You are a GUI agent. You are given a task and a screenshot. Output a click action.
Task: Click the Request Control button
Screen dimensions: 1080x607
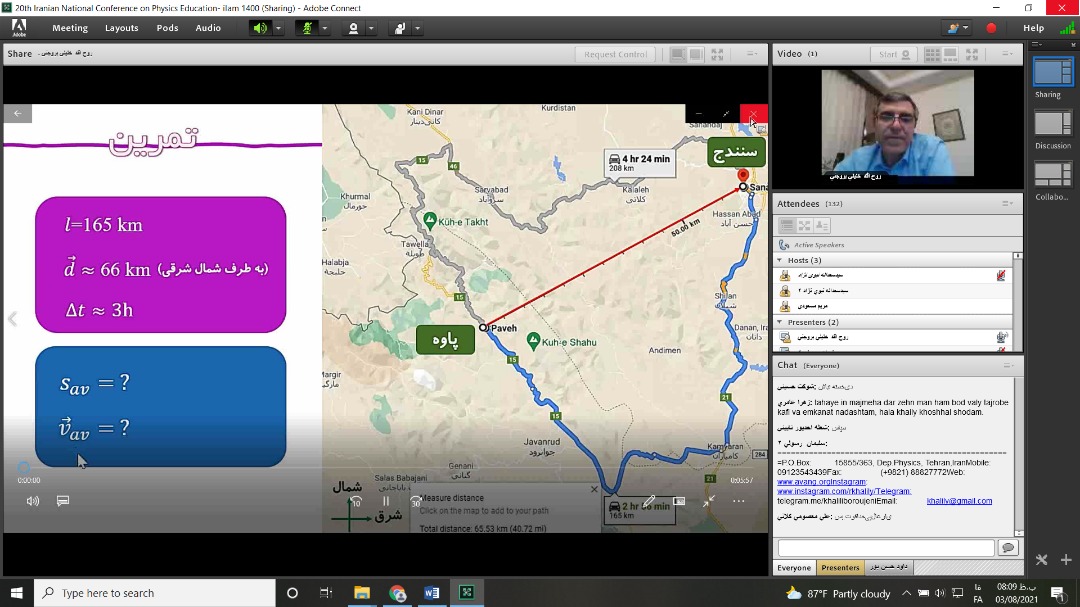click(x=616, y=54)
